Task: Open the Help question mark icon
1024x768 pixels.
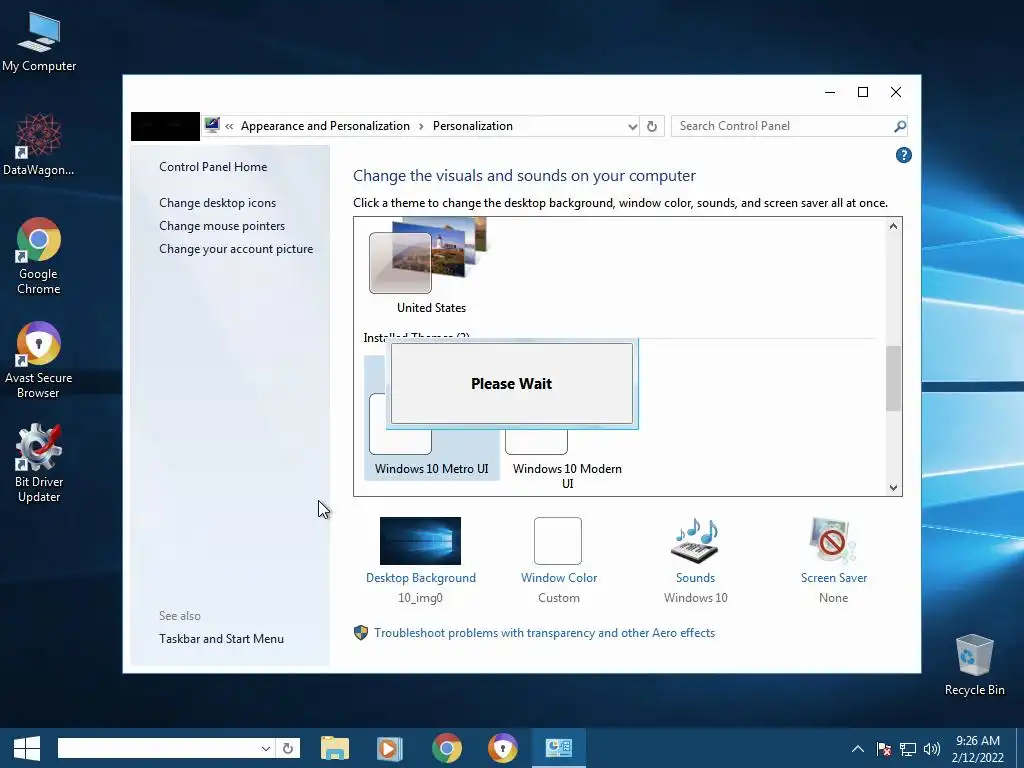Action: [903, 155]
